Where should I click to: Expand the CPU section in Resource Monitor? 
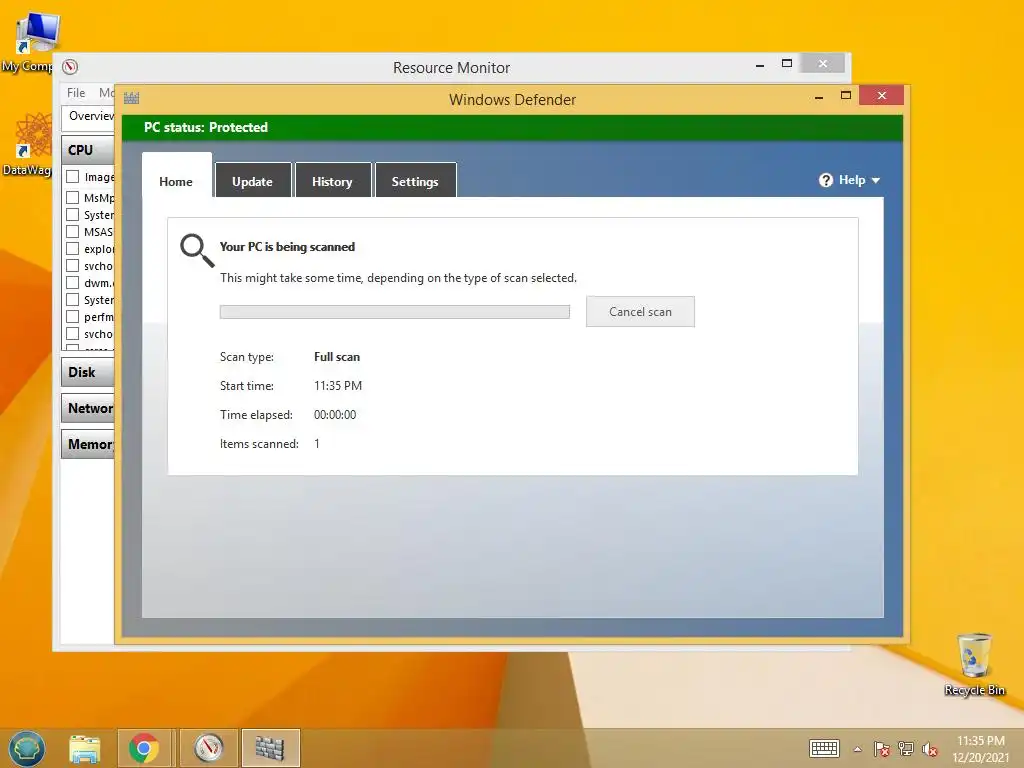pyautogui.click(x=88, y=150)
